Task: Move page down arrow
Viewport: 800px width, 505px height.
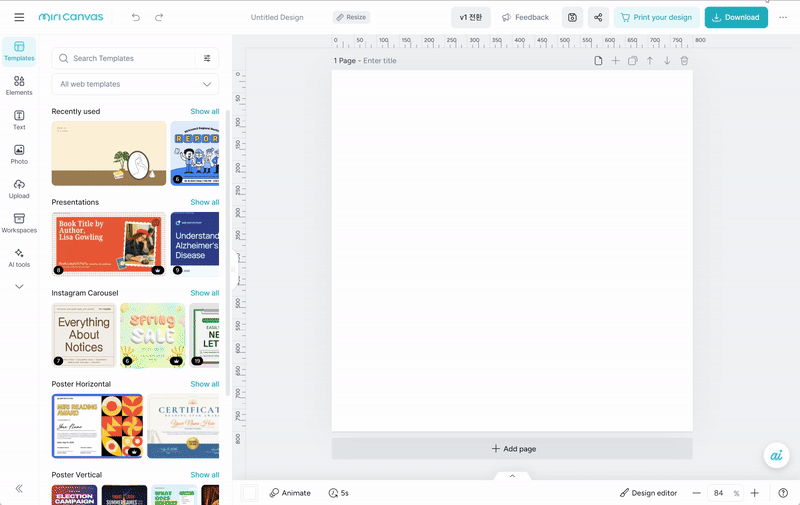Action: click(667, 61)
